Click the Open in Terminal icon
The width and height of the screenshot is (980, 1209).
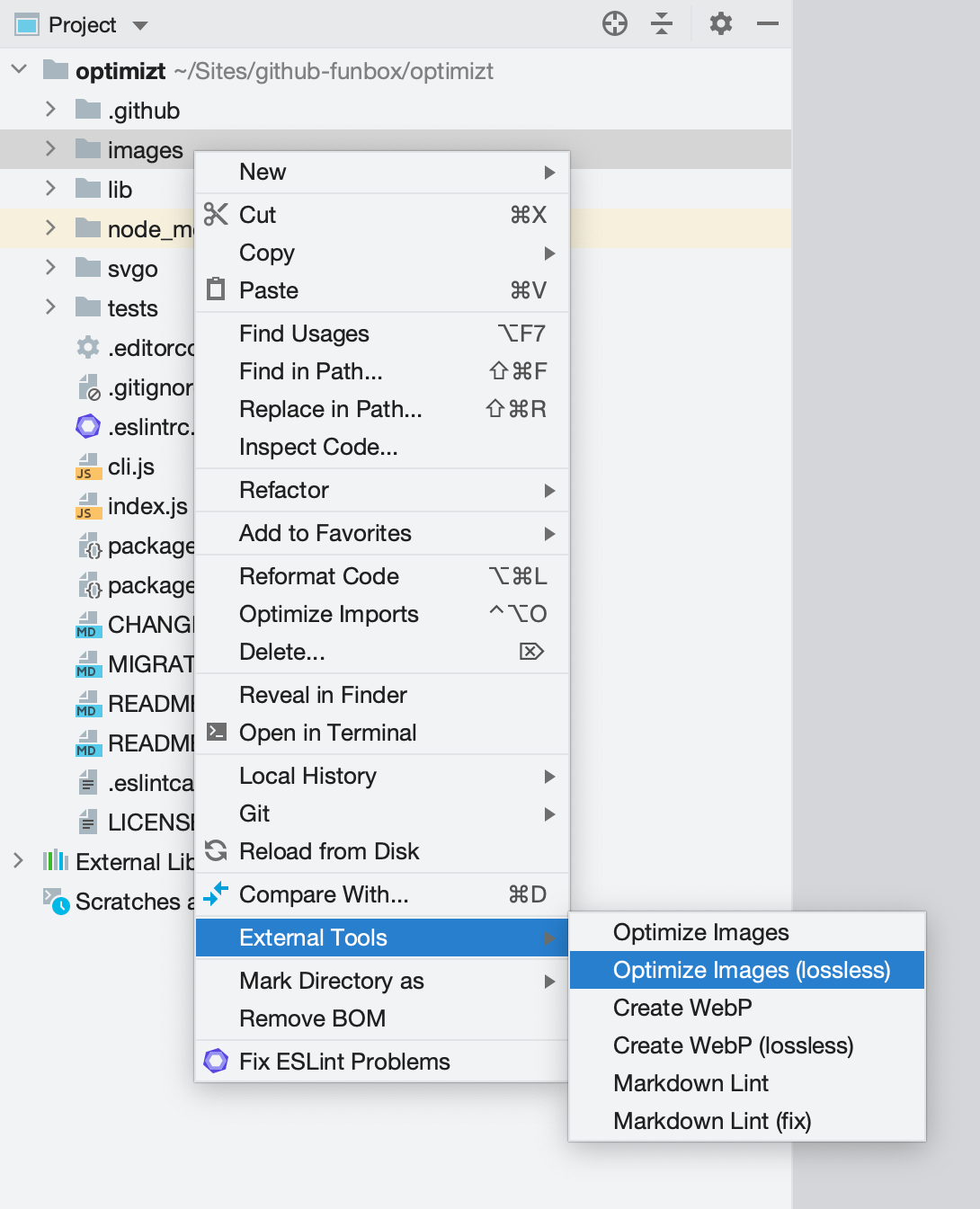coord(216,733)
